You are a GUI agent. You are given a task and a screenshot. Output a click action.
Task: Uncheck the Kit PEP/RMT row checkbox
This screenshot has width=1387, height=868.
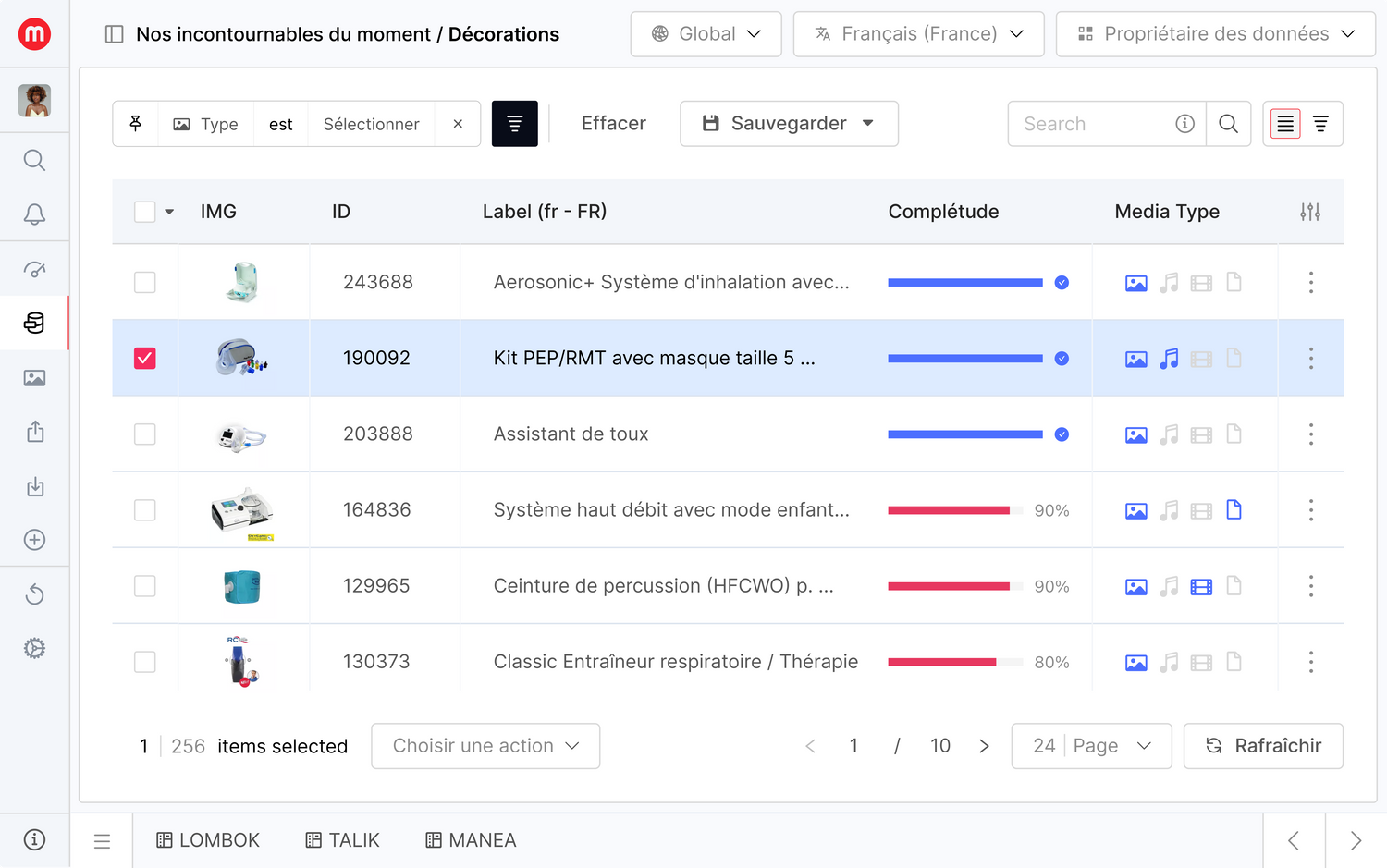click(x=145, y=359)
